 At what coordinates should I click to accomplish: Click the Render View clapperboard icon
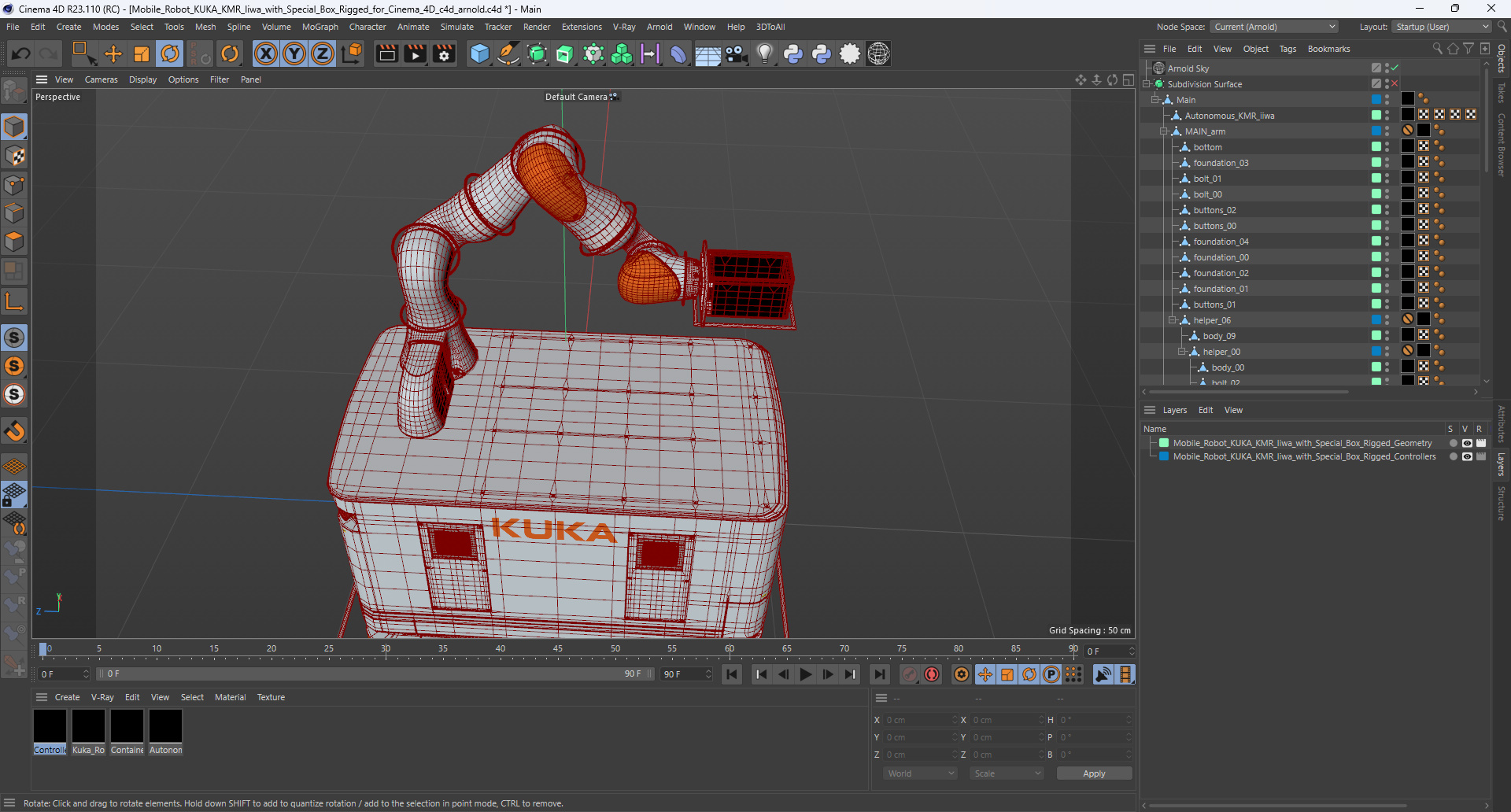point(386,54)
